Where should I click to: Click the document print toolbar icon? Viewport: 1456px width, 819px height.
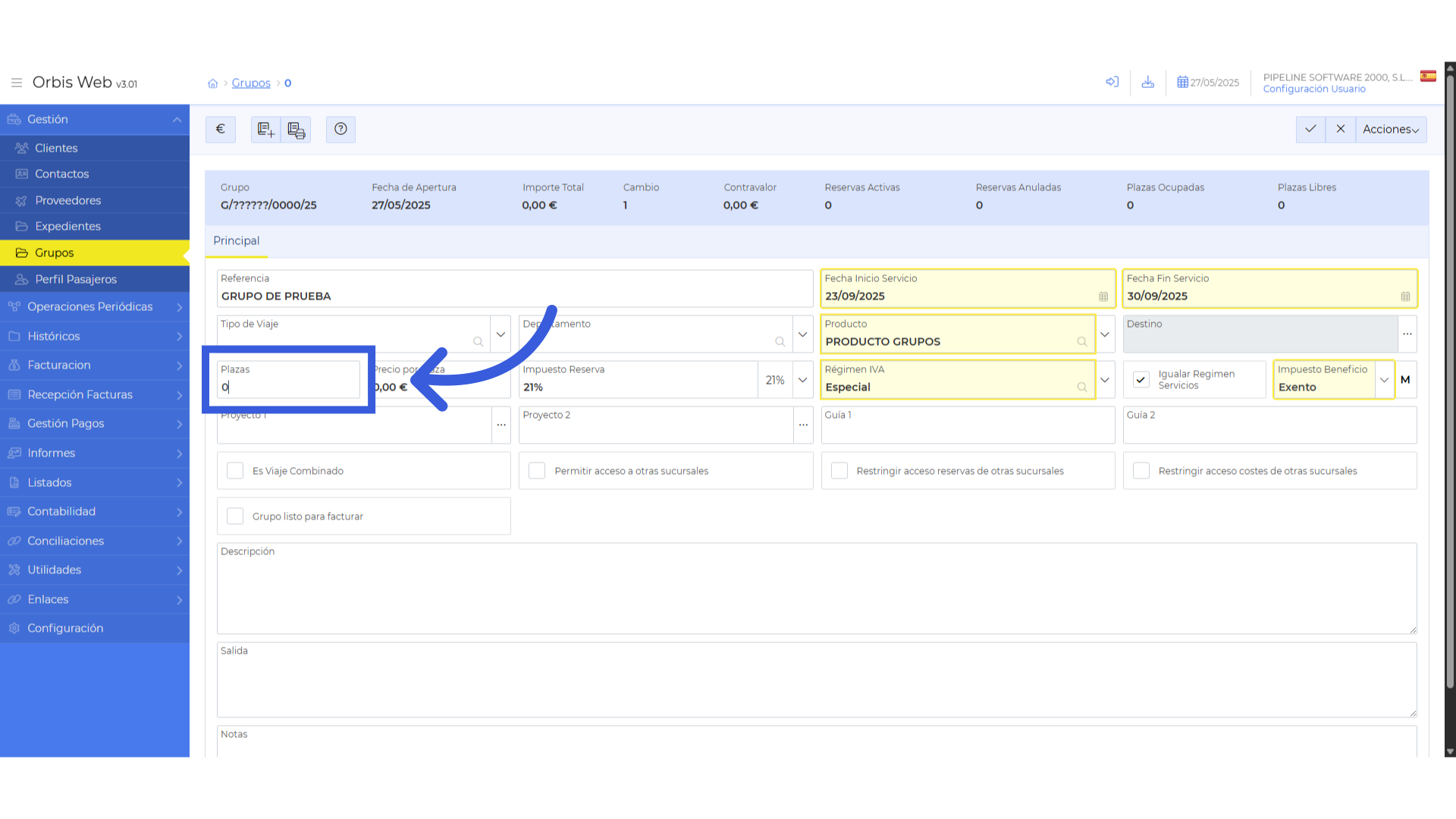(296, 129)
